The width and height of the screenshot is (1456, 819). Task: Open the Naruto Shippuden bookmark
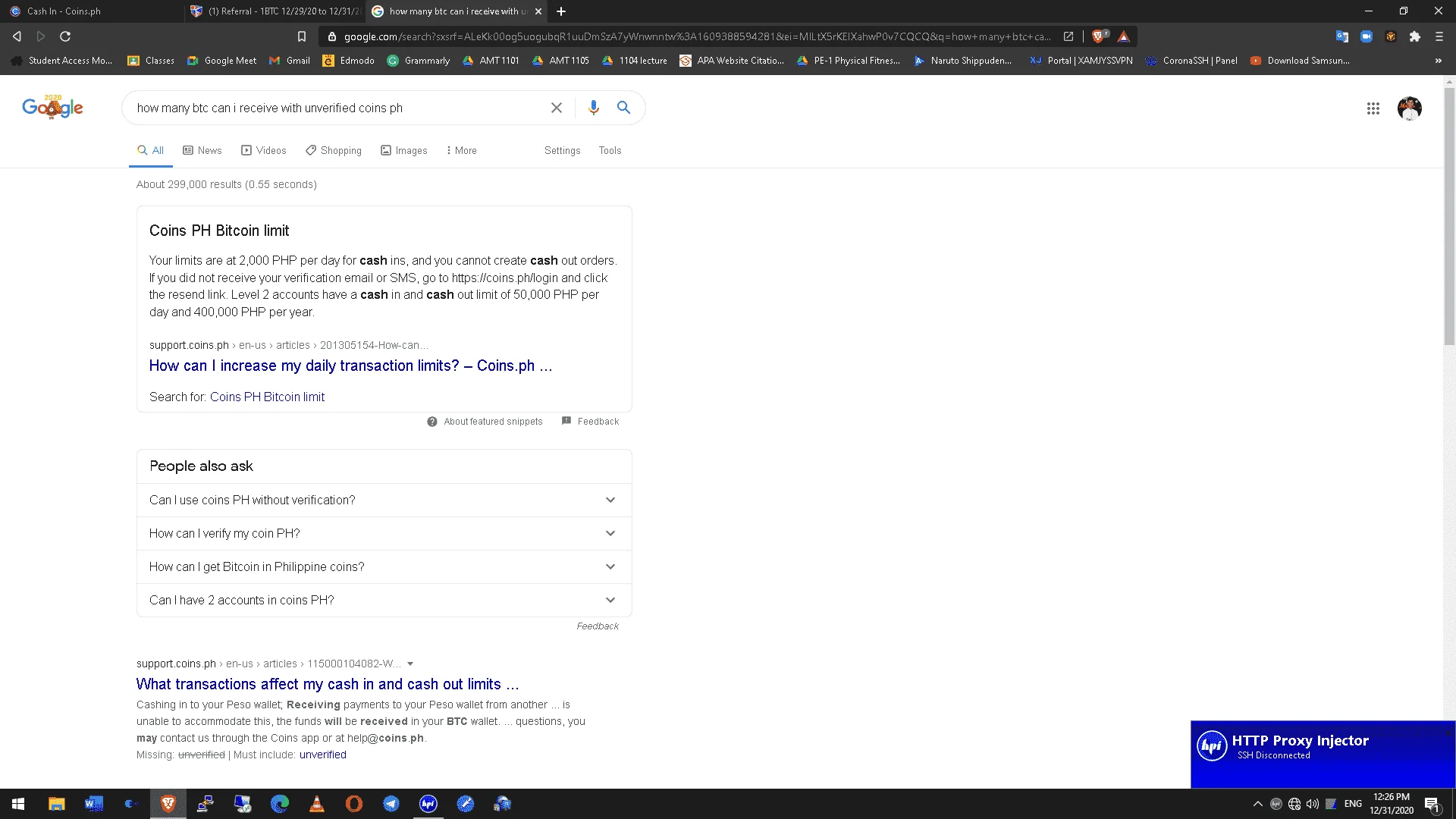click(962, 61)
